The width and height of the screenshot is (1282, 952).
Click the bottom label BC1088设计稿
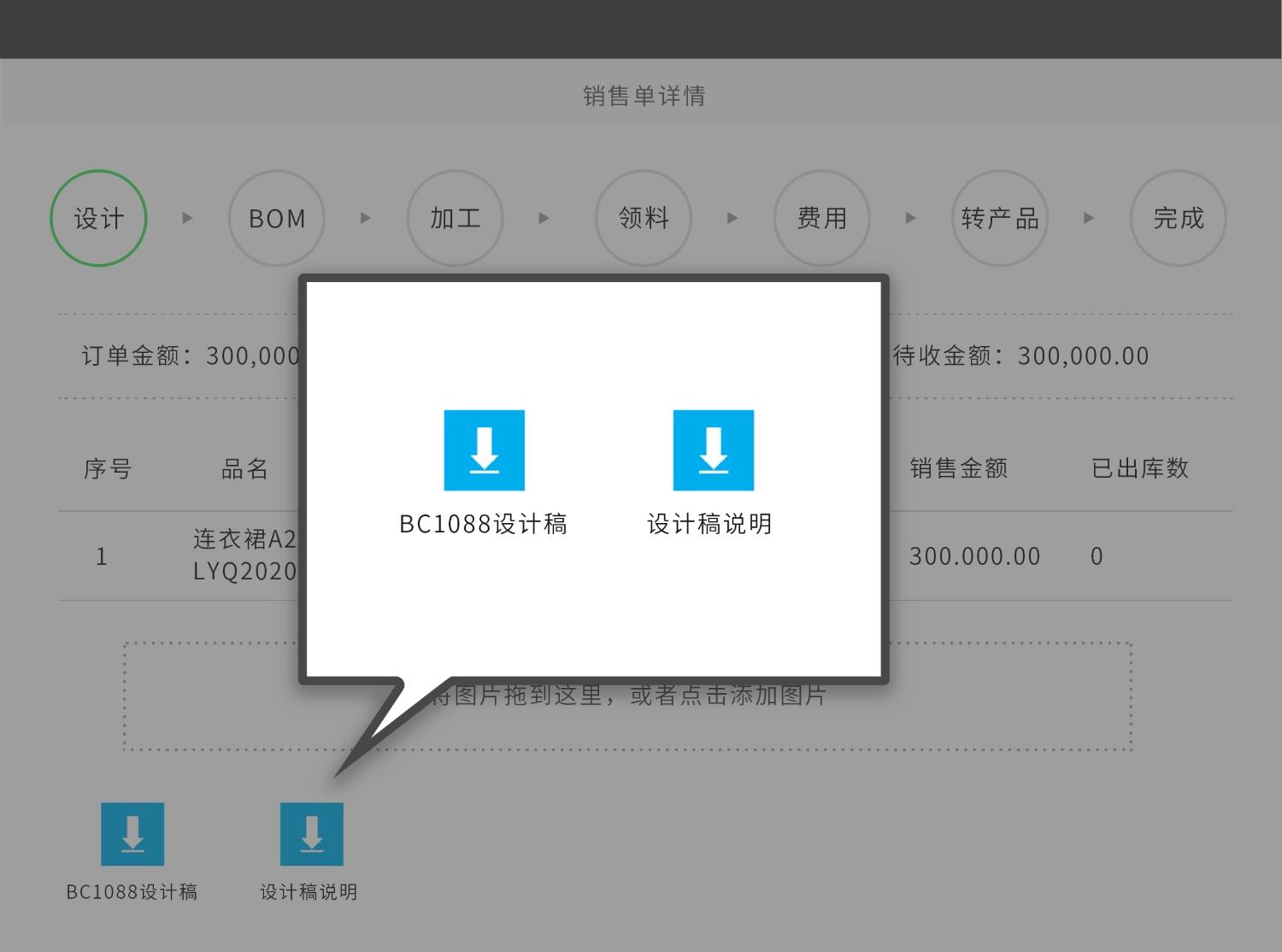[132, 892]
